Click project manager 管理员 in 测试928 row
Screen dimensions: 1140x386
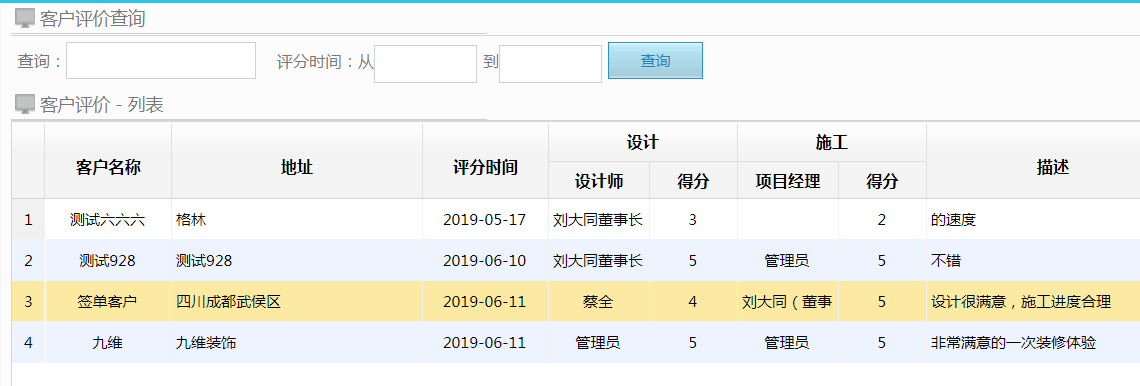pos(787,260)
